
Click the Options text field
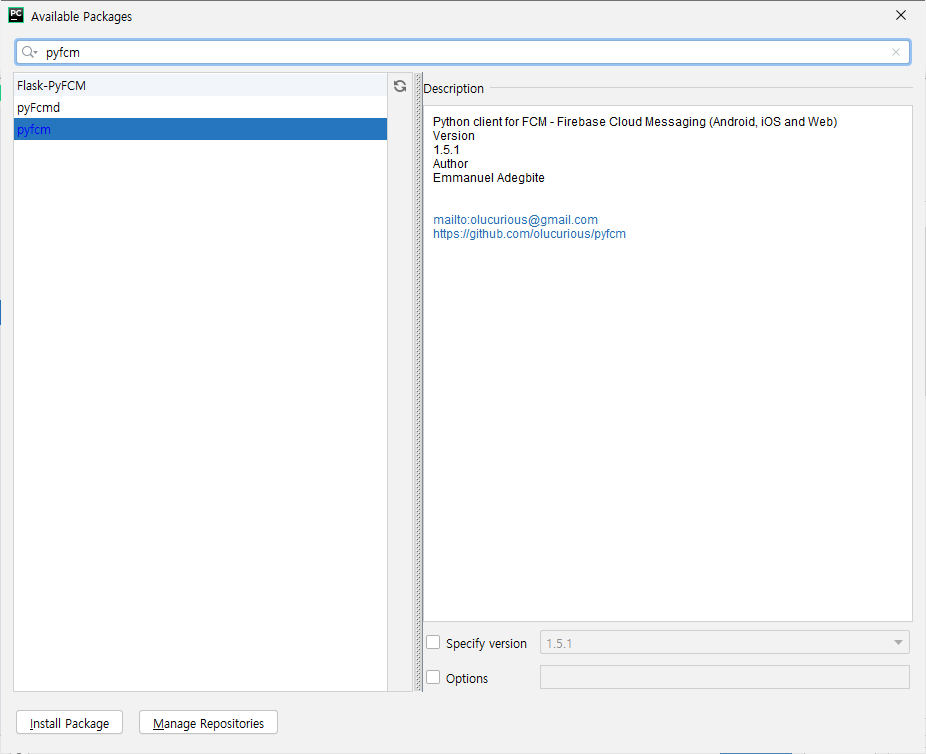pos(725,677)
